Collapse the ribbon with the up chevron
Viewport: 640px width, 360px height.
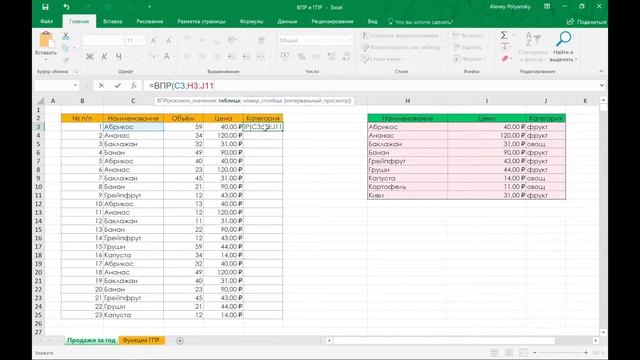point(601,71)
